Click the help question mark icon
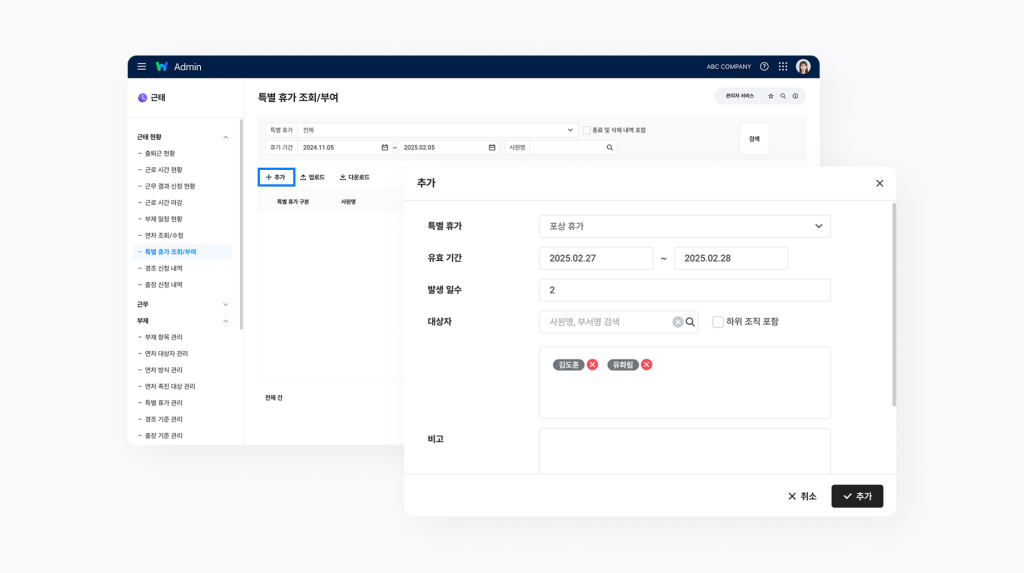The height and width of the screenshot is (573, 1024). [764, 67]
